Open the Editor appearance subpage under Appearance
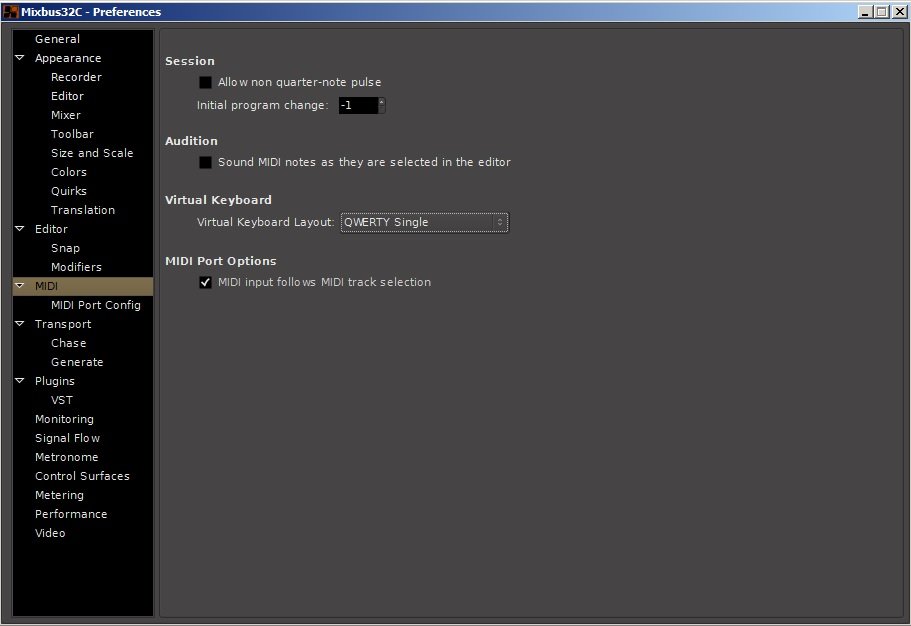Image resolution: width=911 pixels, height=626 pixels. tap(67, 96)
